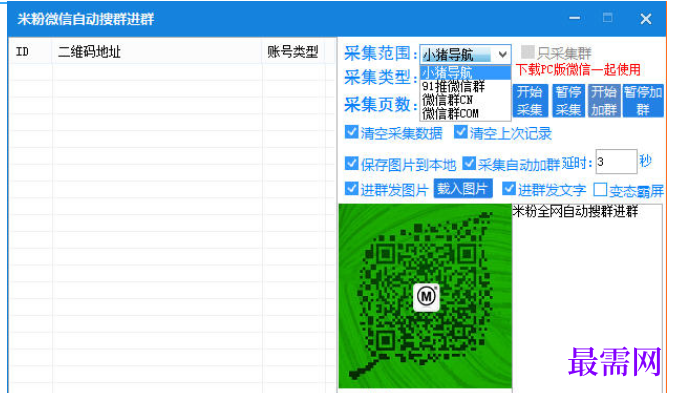Enable the 变态霸屏 checkbox
Viewport: 680px width, 393px height.
[x=600, y=189]
